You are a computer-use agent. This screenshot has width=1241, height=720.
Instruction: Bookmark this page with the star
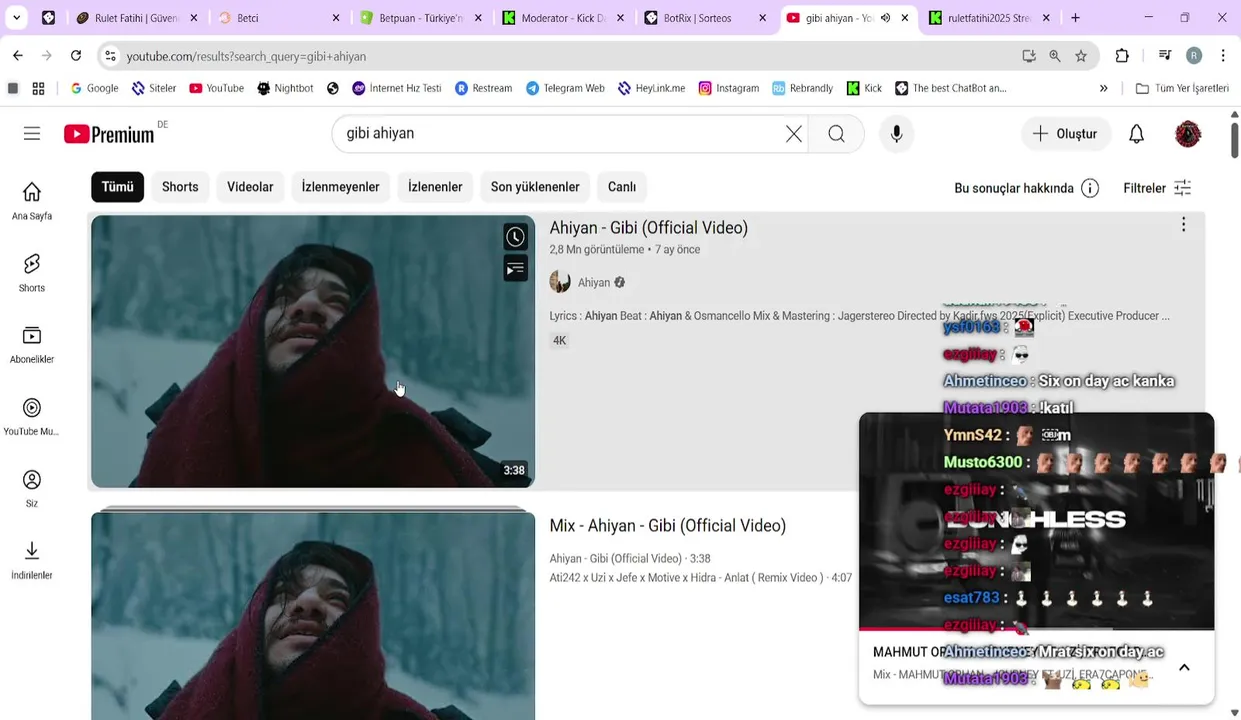[x=1081, y=56]
